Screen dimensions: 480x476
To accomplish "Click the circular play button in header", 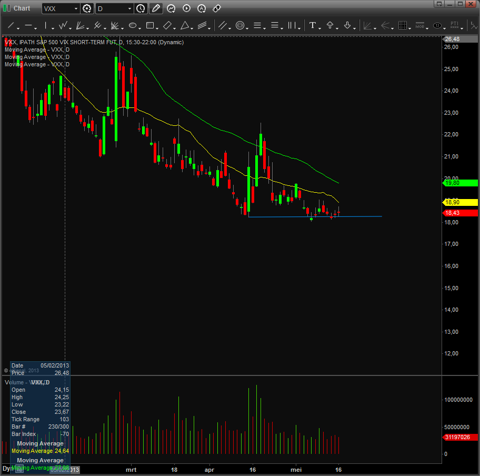I will click(187, 8).
